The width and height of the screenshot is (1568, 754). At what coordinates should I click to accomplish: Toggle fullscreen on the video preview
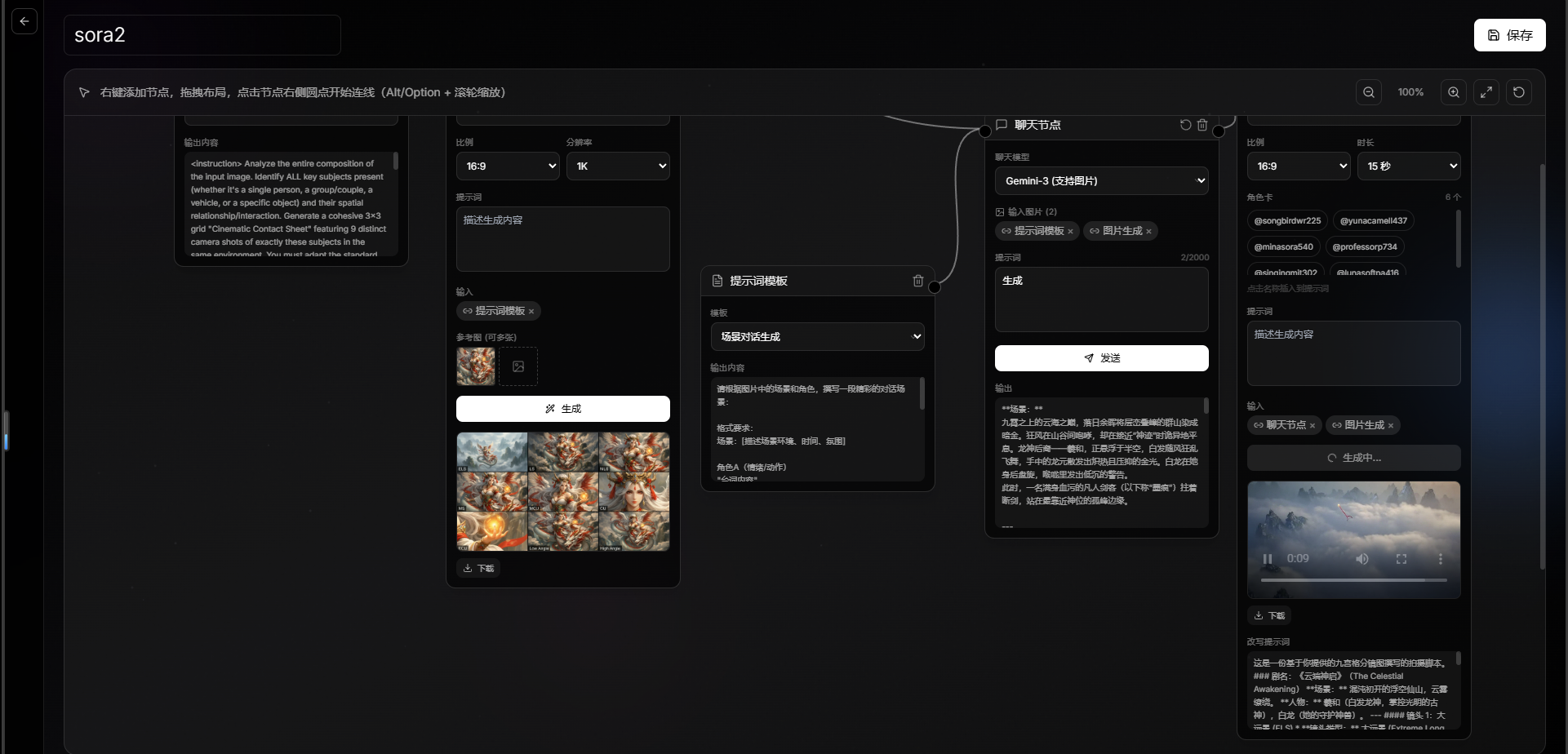coord(1401,559)
